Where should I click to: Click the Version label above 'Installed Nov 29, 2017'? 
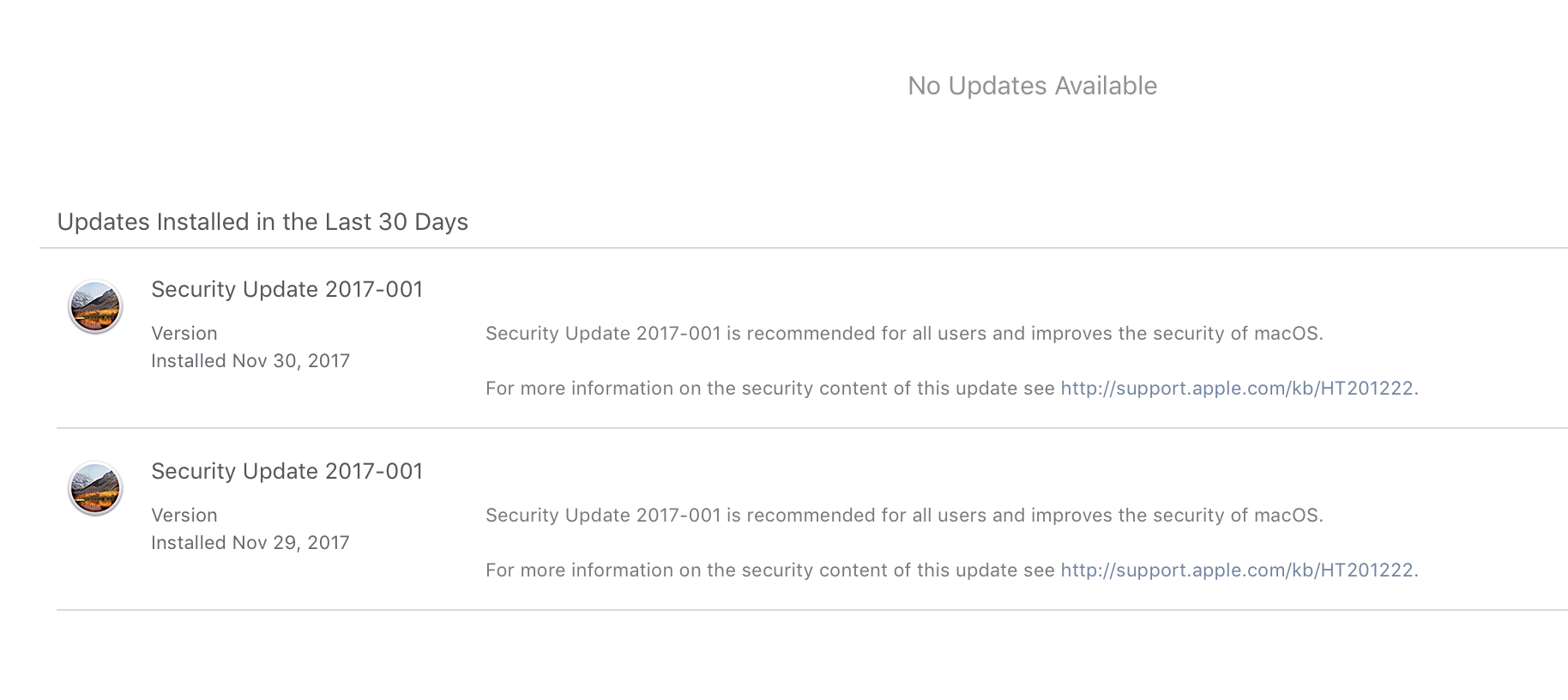184,516
